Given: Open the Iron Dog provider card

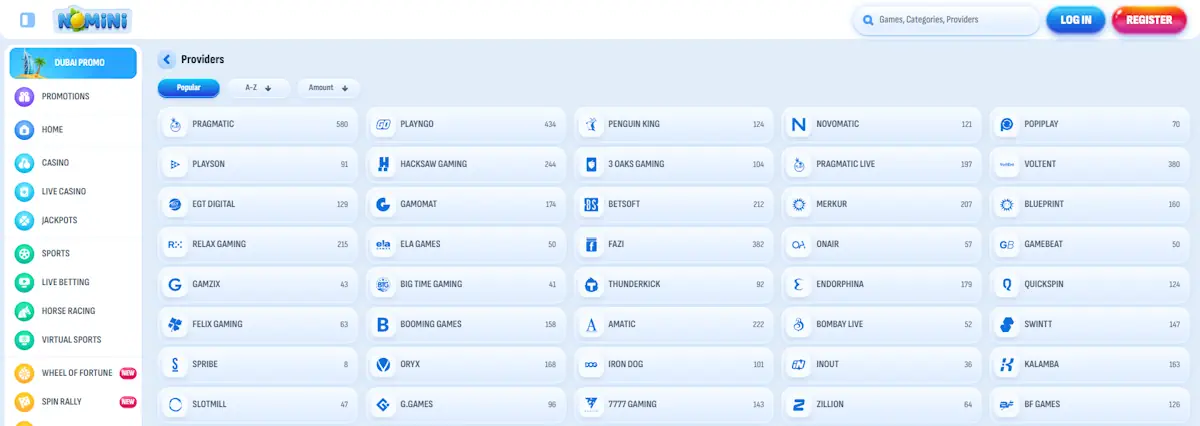Looking at the screenshot, I should click(674, 365).
